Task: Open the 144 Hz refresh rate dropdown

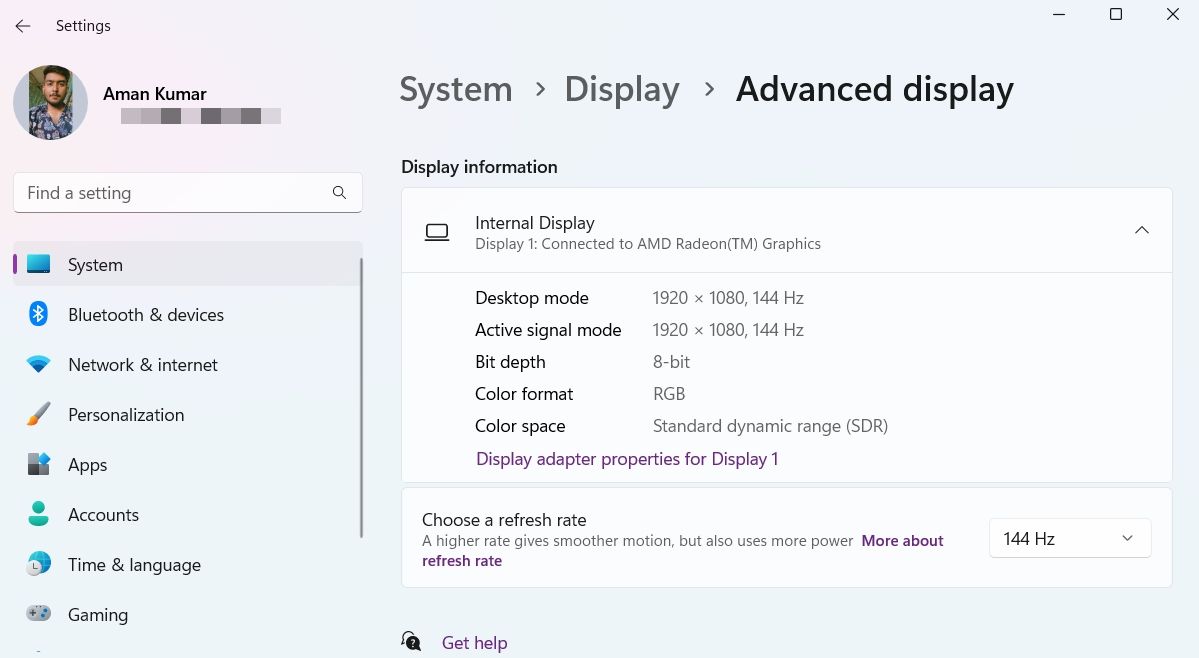Action: tap(1069, 538)
